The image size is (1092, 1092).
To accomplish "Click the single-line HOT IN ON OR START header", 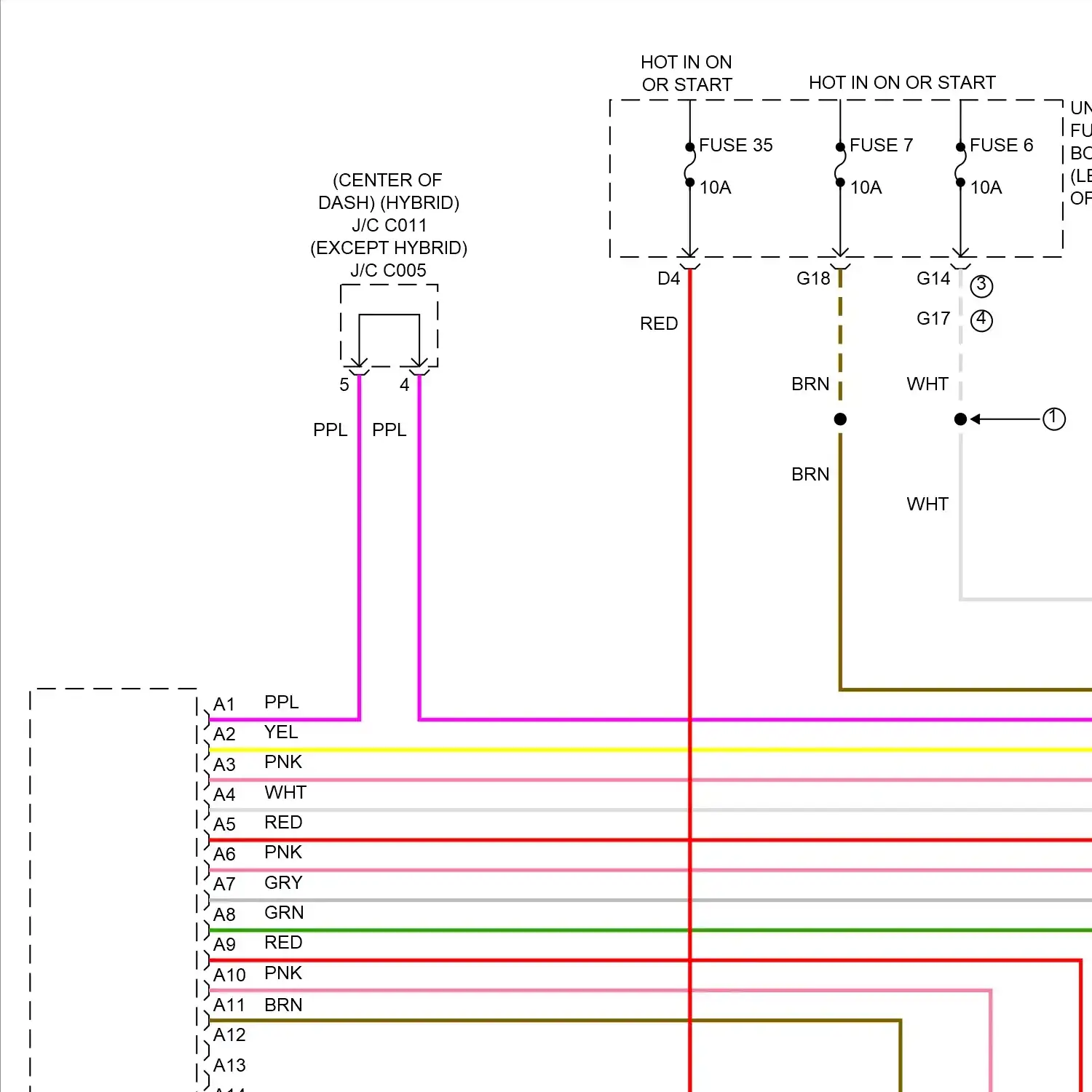I will pyautogui.click(x=902, y=83).
